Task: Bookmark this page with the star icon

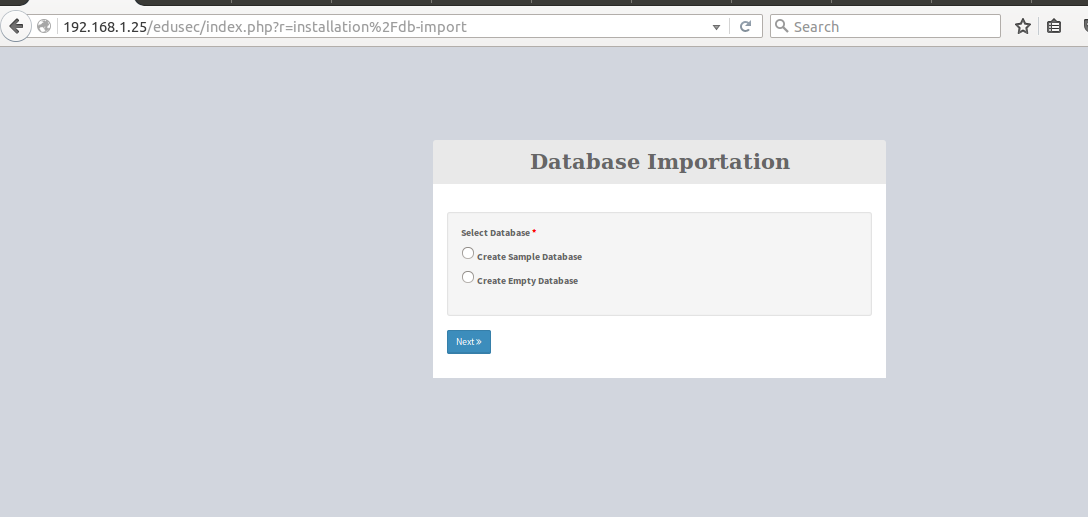Action: click(1023, 26)
